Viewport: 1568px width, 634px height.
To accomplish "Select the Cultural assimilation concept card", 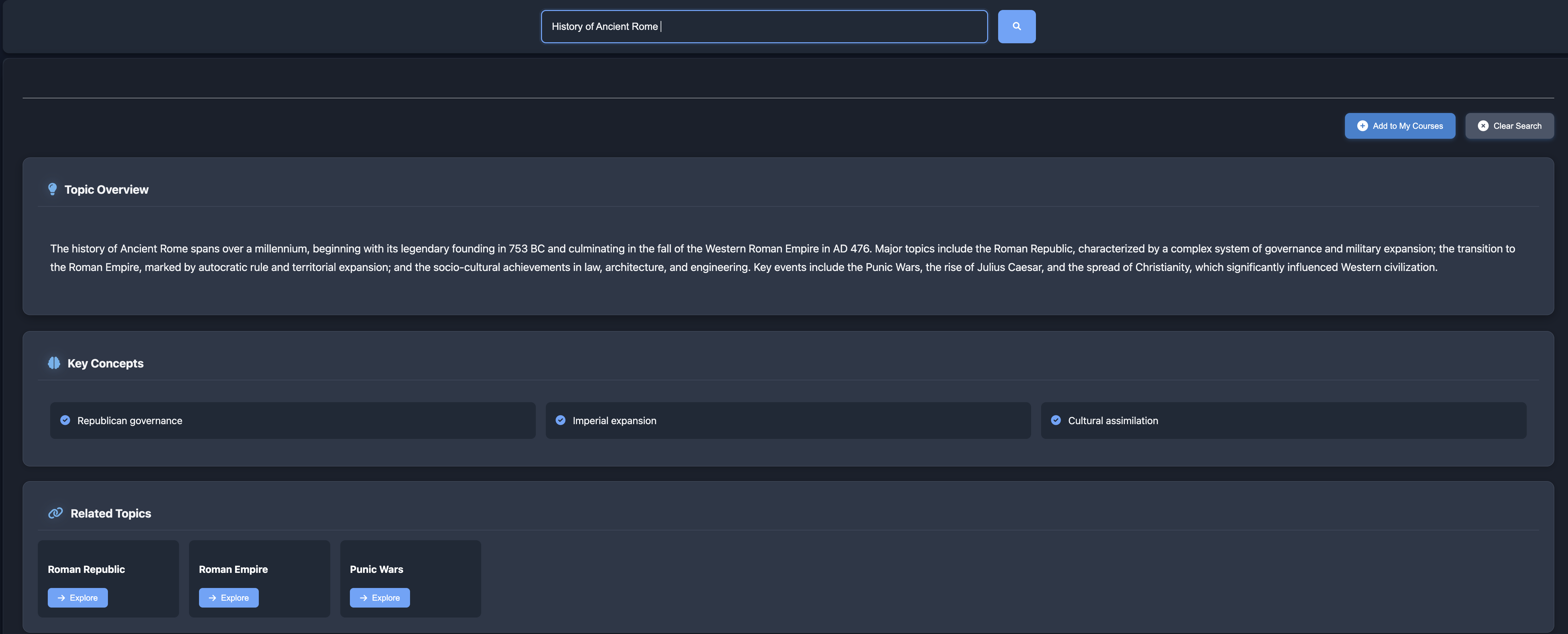I will pos(1283,420).
